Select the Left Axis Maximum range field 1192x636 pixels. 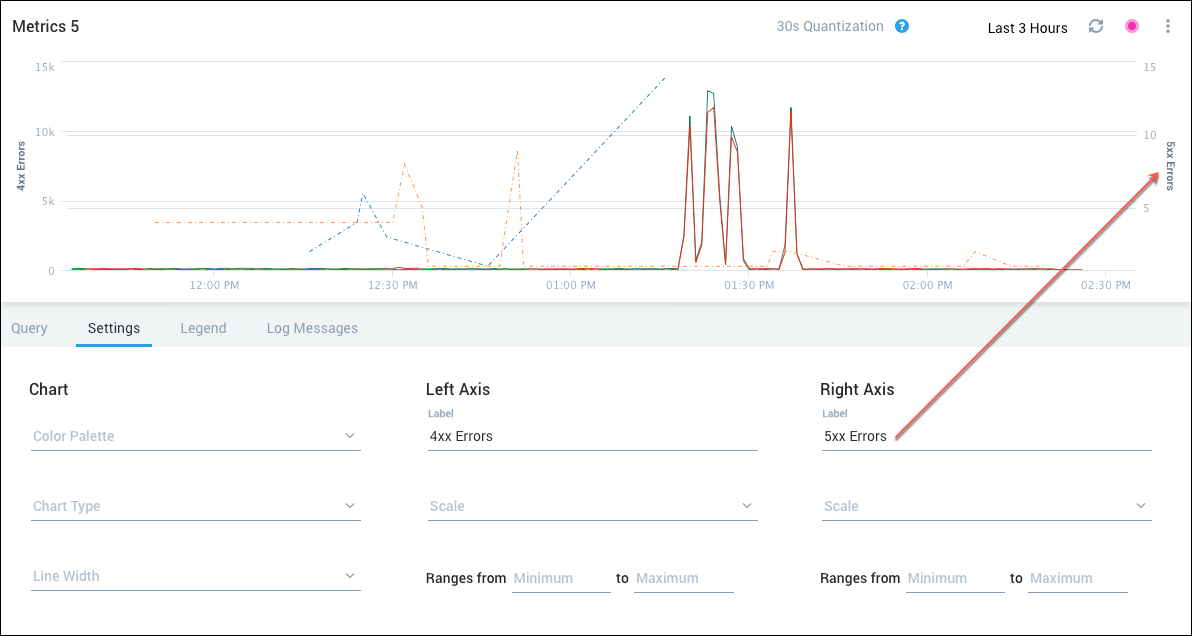pyautogui.click(x=683, y=578)
